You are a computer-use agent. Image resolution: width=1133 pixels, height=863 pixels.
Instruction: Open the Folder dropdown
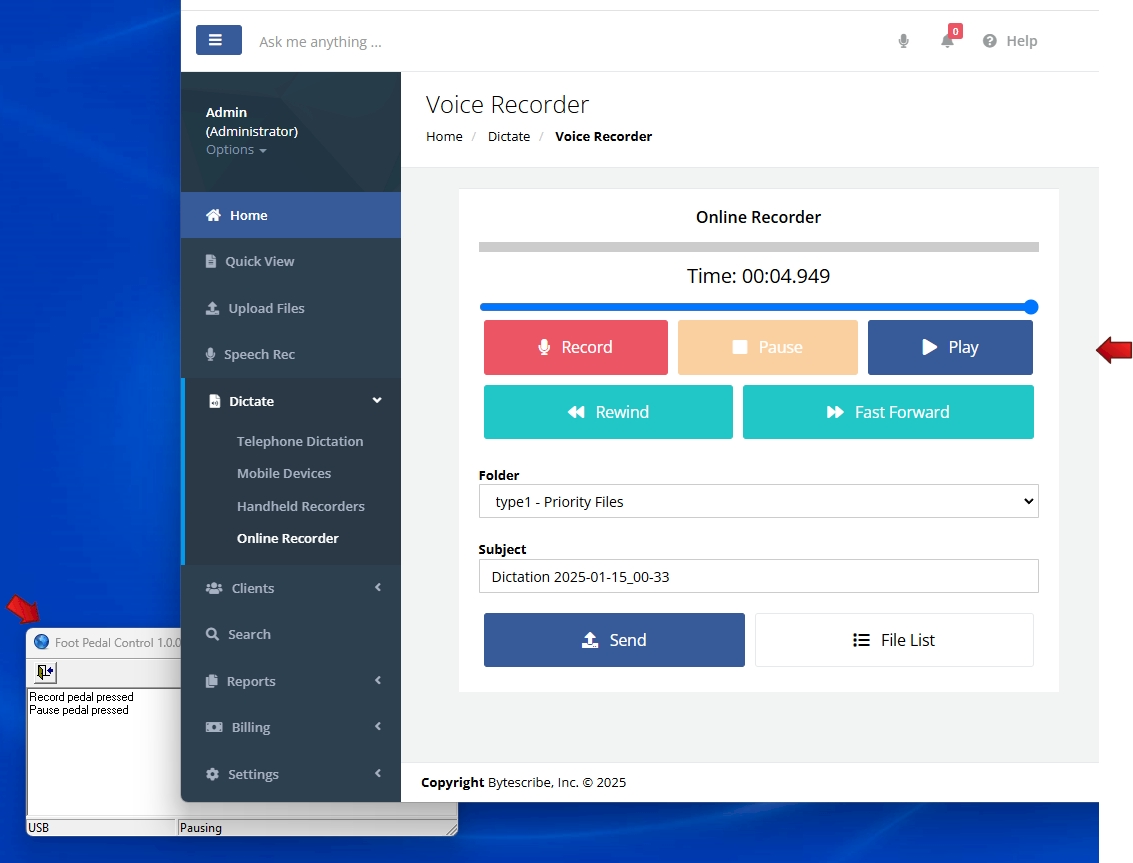tap(759, 502)
